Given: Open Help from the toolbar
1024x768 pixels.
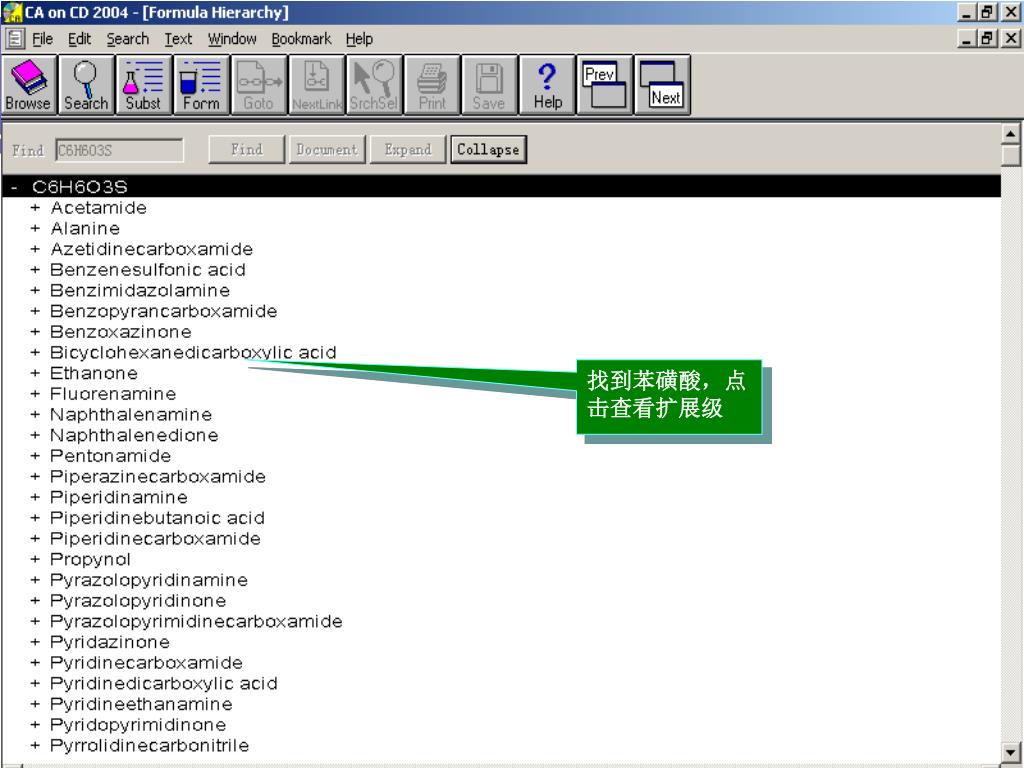Looking at the screenshot, I should point(547,86).
